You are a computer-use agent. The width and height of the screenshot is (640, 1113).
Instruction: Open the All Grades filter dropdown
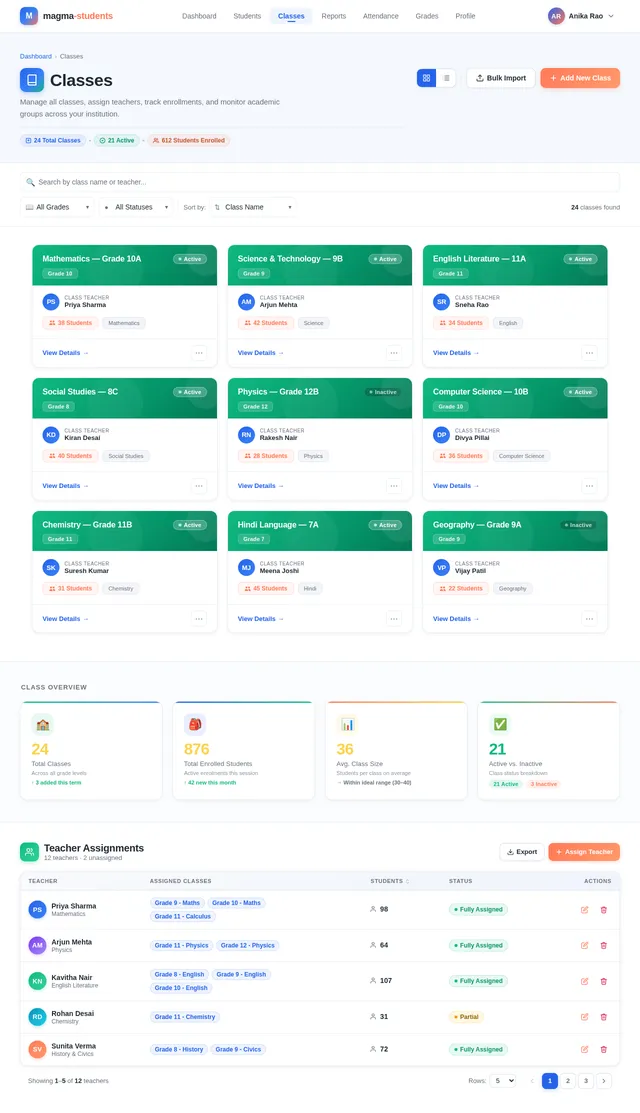click(57, 207)
